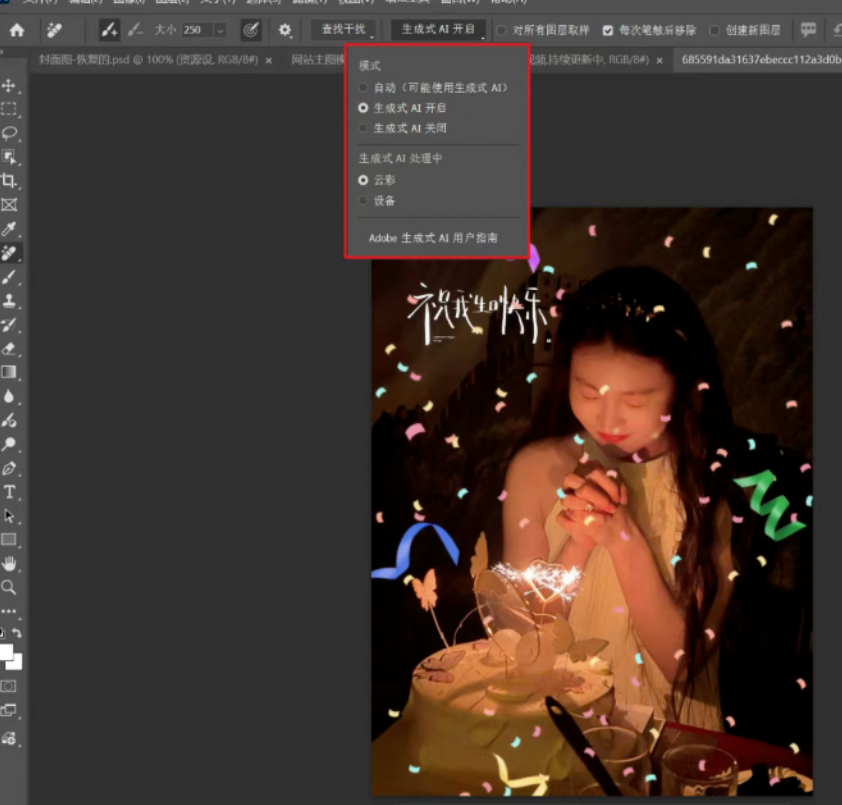Viewport: 842px width, 805px height.
Task: Open the brush size dropdown arrow
Action: pyautogui.click(x=220, y=30)
